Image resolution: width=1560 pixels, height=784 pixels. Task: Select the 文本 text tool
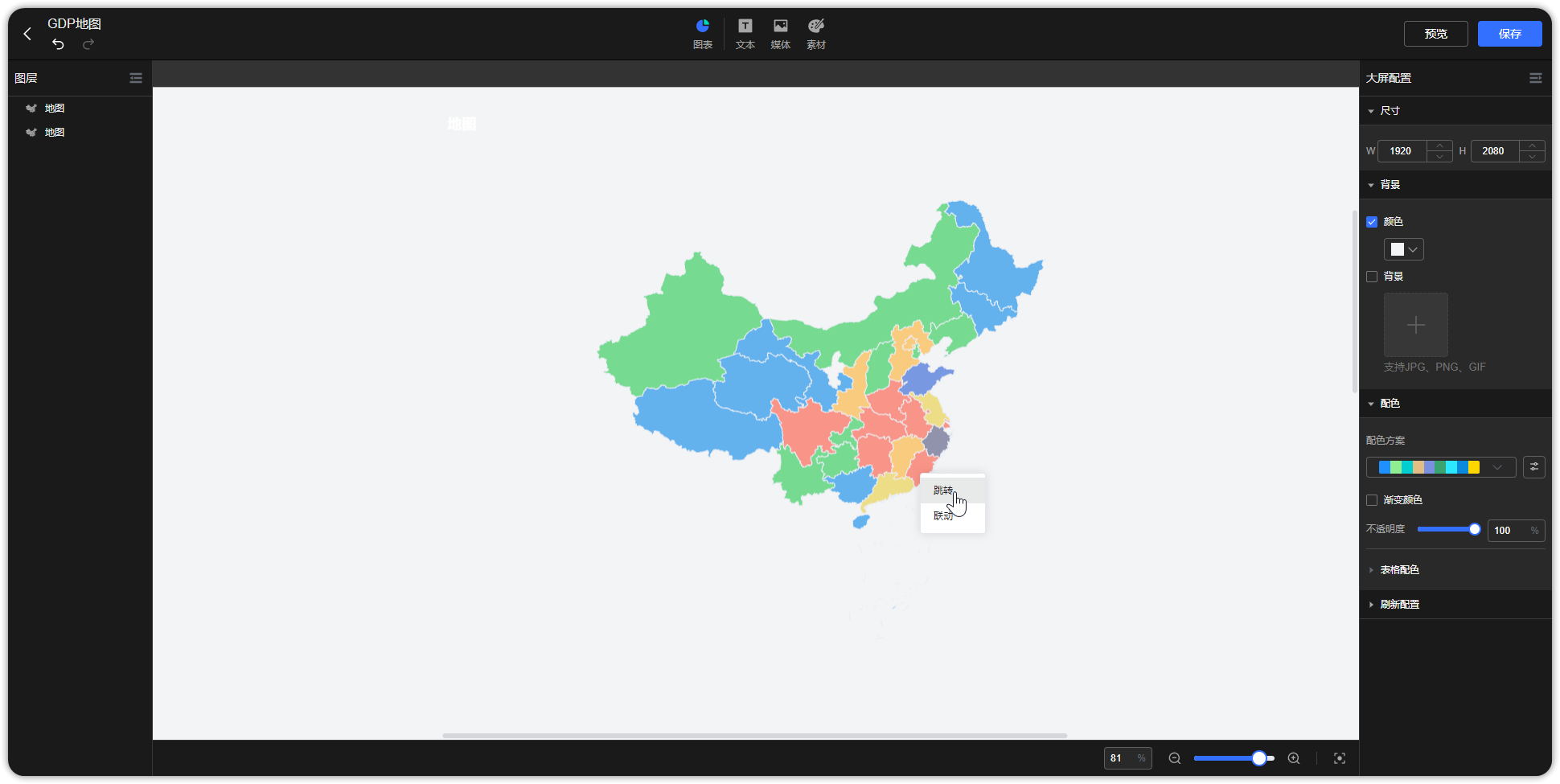tap(745, 34)
